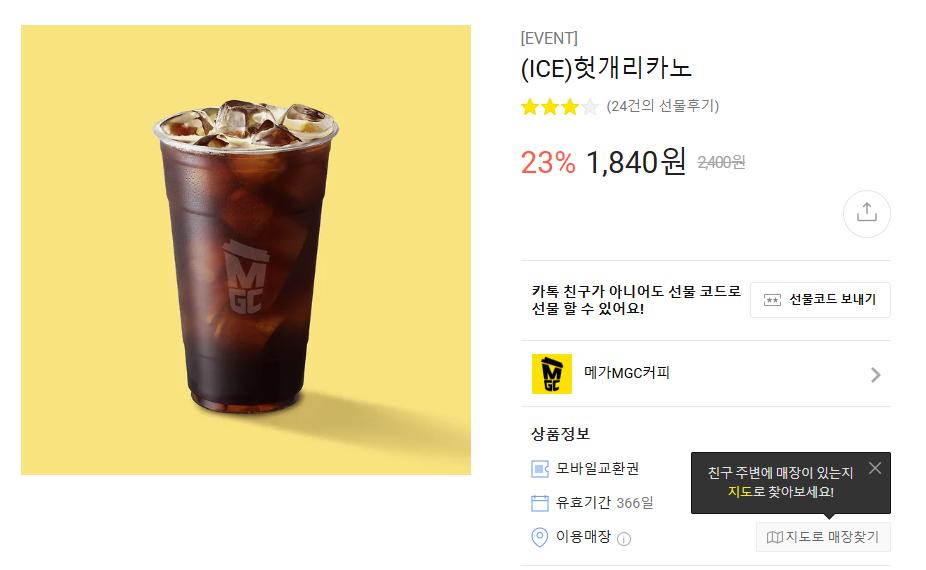Open the 메가MGC커피 brand logo
926x570 pixels.
pos(552,373)
